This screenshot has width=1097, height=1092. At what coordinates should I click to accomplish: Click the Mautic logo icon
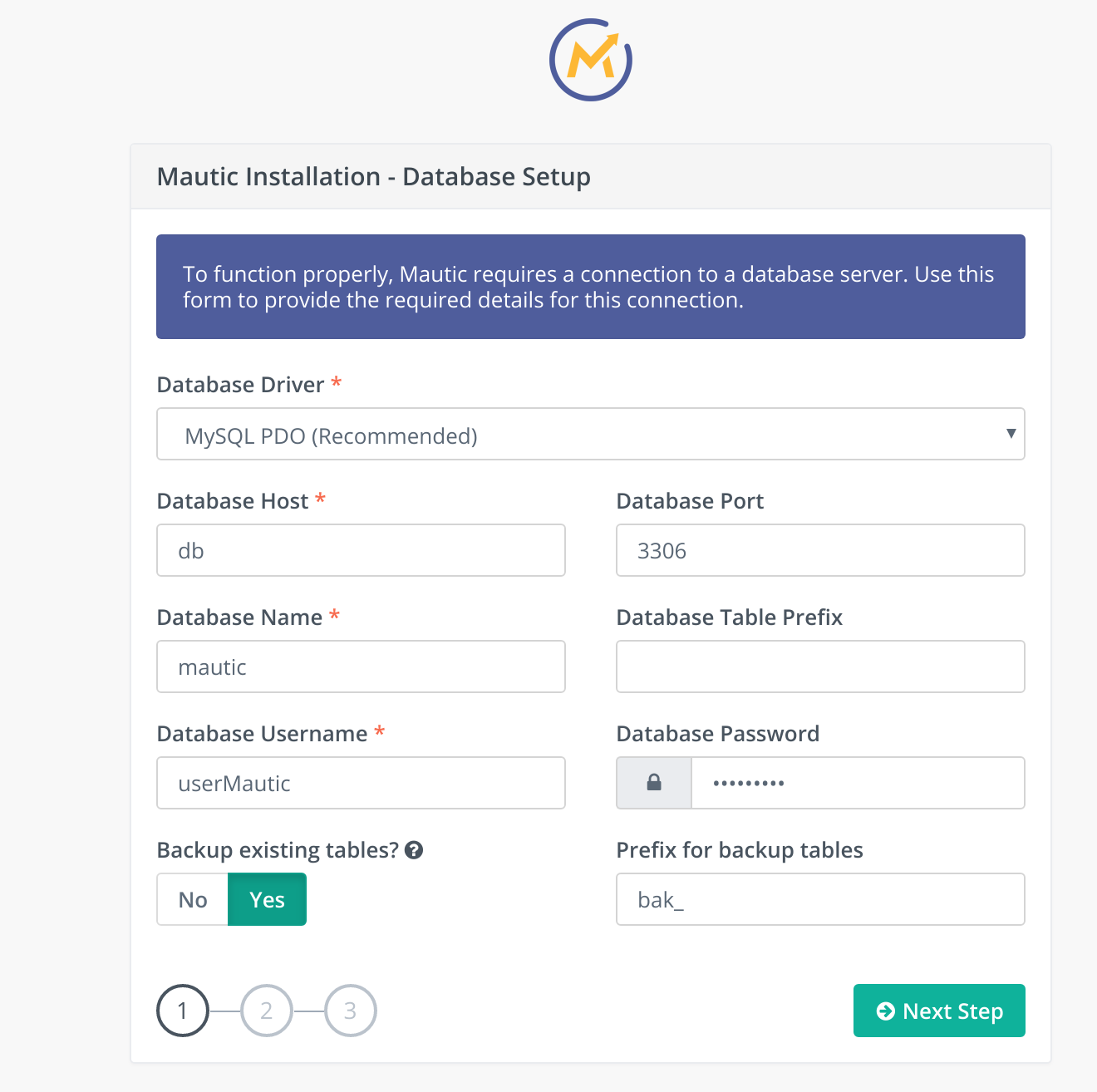pos(591,60)
